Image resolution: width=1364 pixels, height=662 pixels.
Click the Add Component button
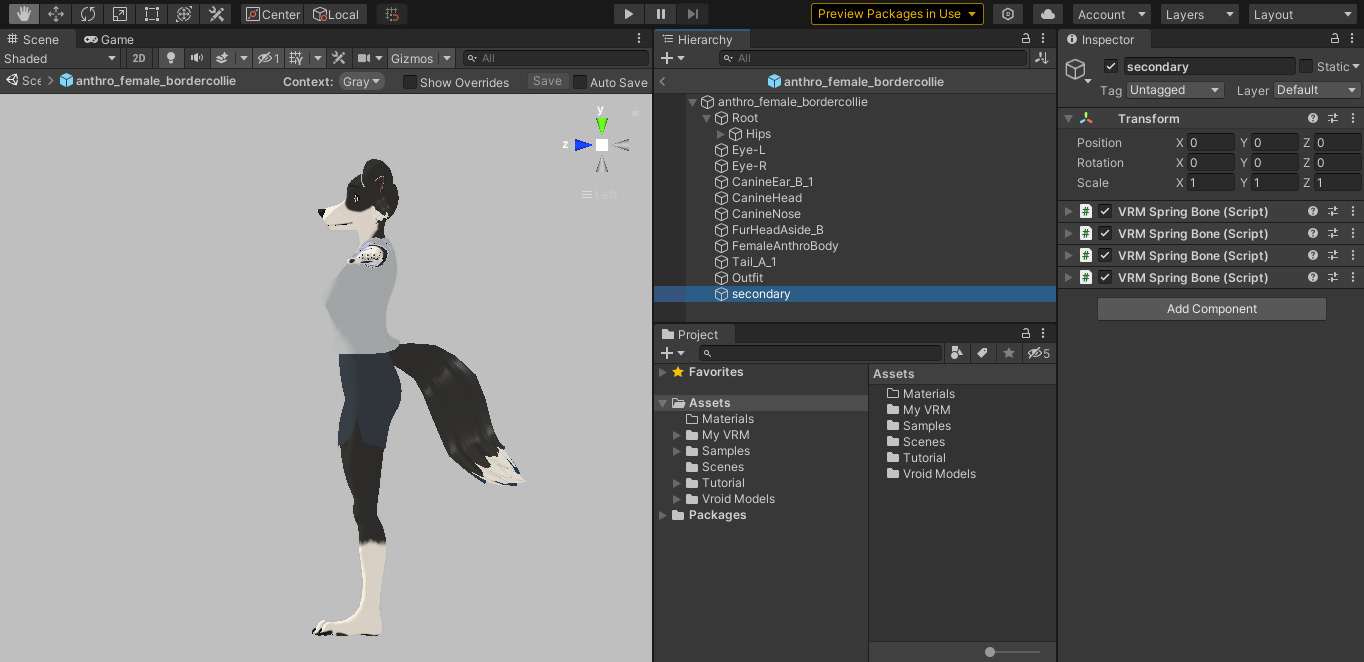coord(1211,309)
